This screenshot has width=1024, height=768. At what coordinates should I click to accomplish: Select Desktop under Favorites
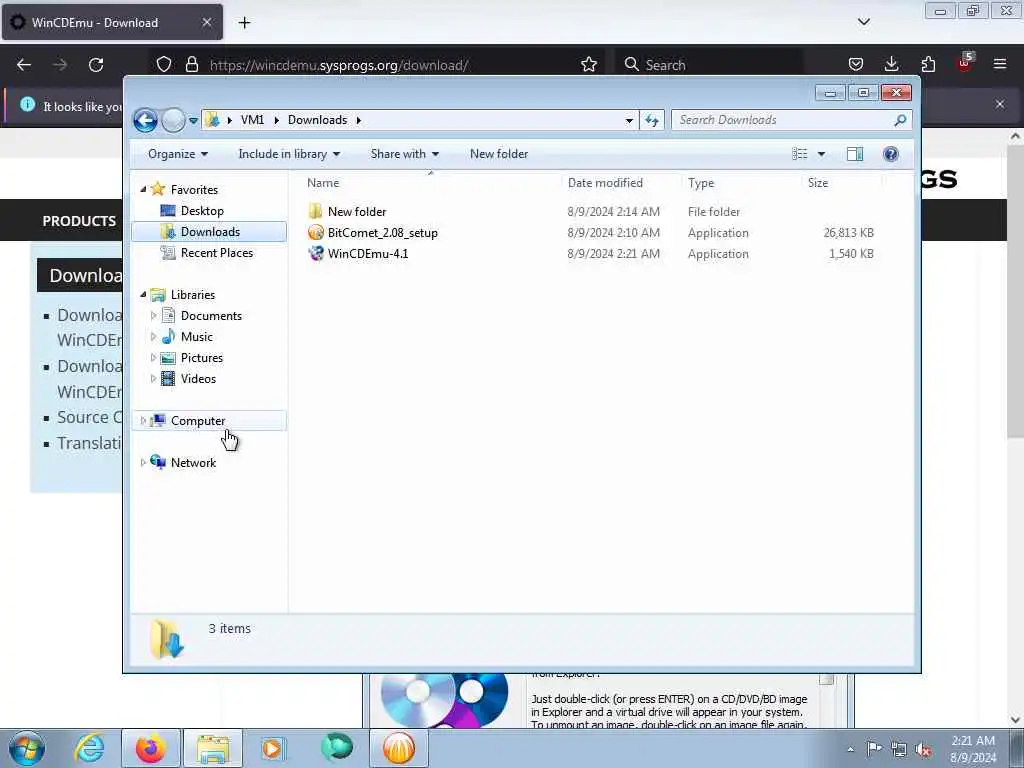click(202, 211)
